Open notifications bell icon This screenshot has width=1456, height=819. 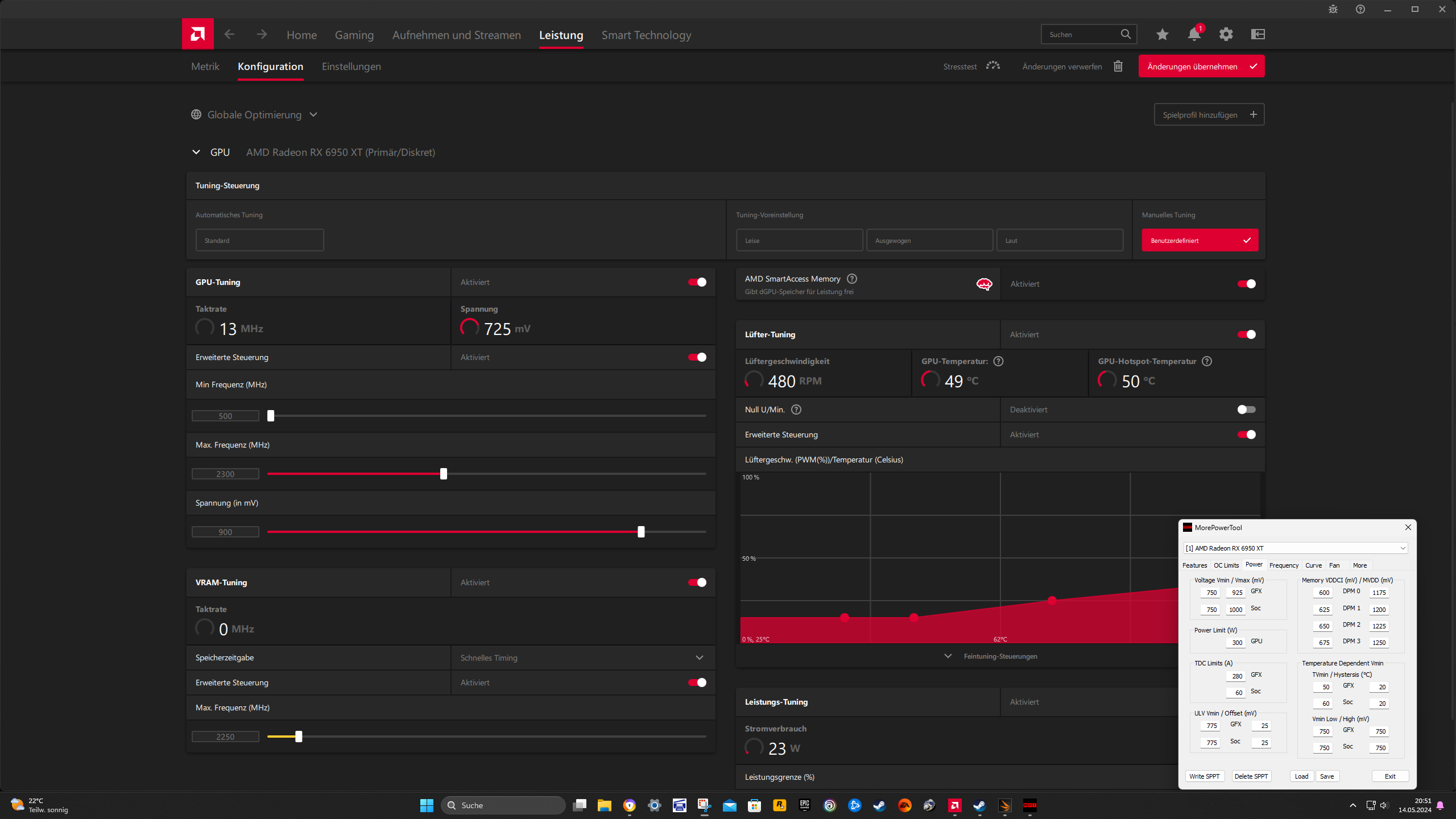[x=1194, y=34]
